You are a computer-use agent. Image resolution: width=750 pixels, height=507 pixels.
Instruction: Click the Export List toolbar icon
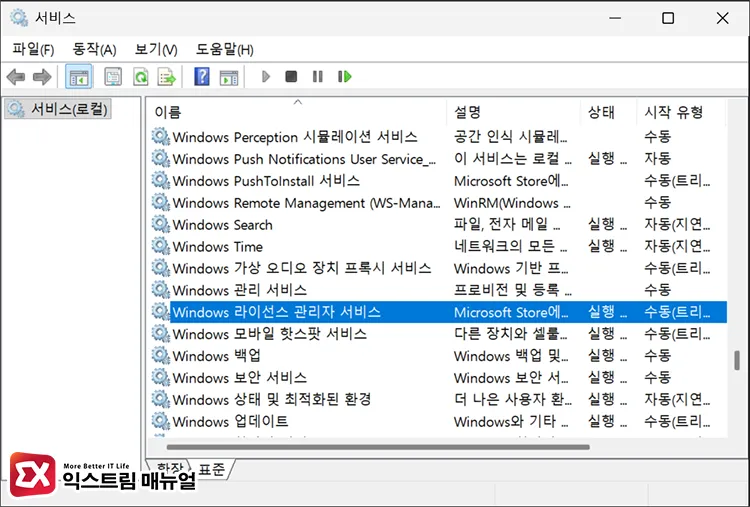167,77
